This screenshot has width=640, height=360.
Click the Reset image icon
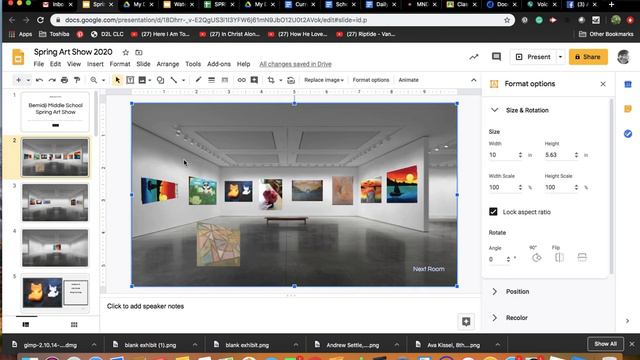pyautogui.click(x=291, y=80)
